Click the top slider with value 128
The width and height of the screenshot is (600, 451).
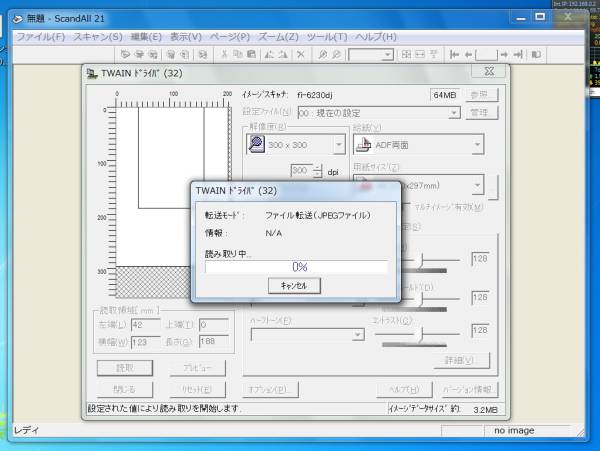(x=421, y=260)
